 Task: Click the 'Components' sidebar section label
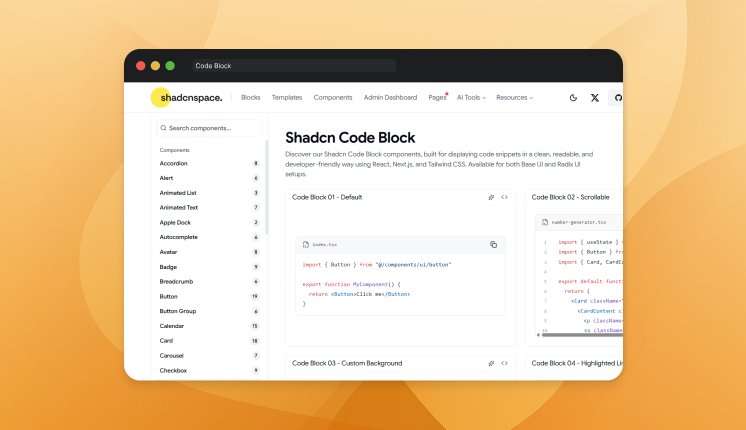[x=175, y=150]
